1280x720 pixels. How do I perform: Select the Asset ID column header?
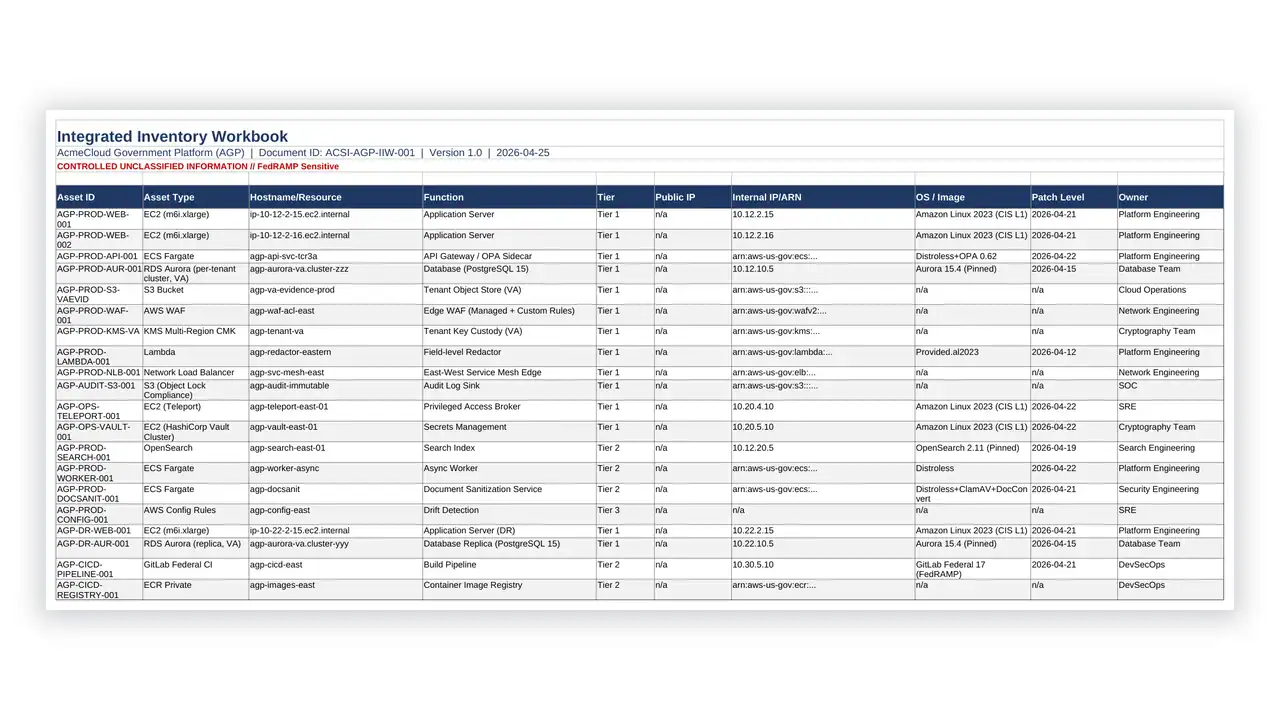click(x=99, y=197)
